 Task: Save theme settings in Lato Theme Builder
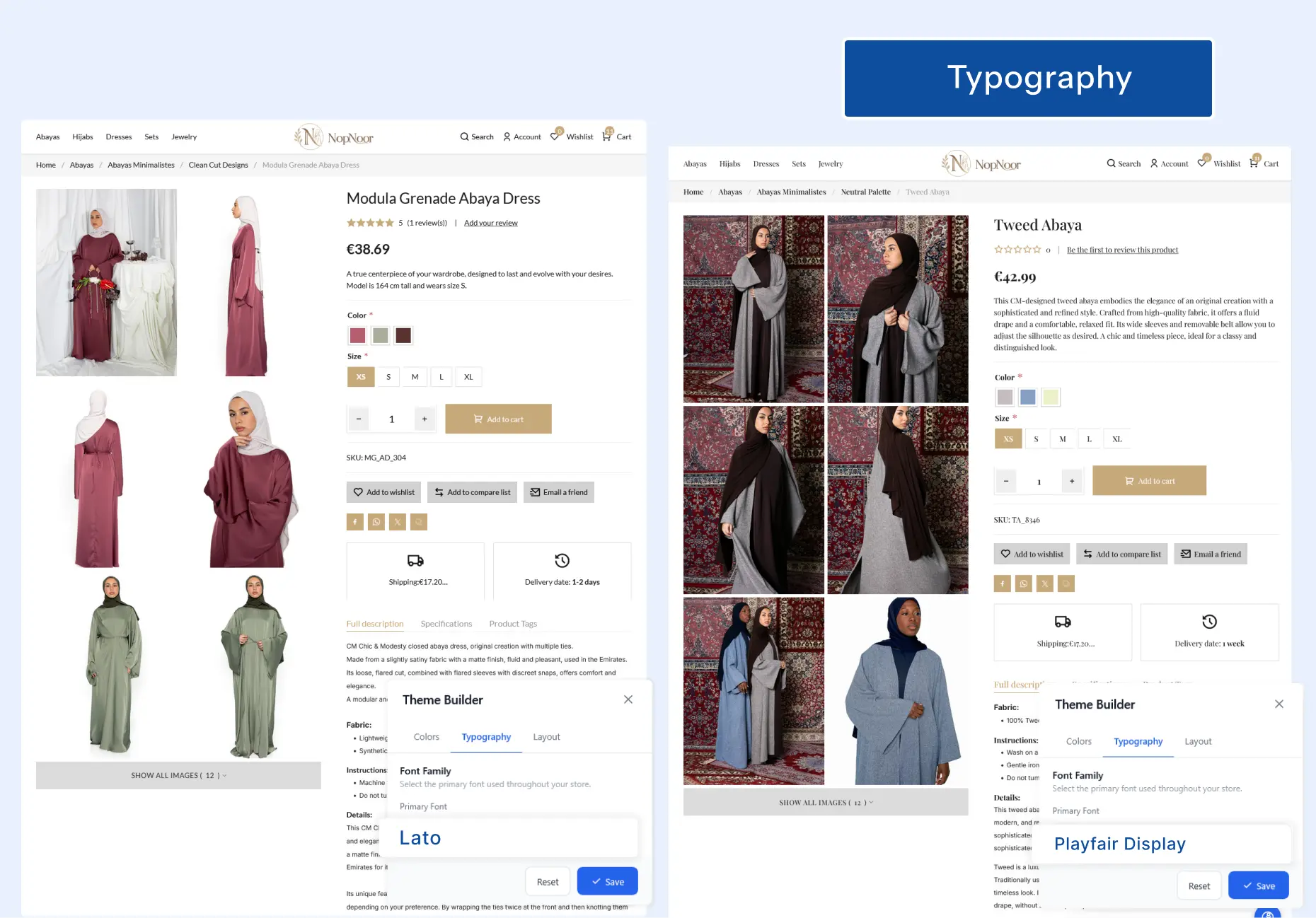(x=608, y=881)
